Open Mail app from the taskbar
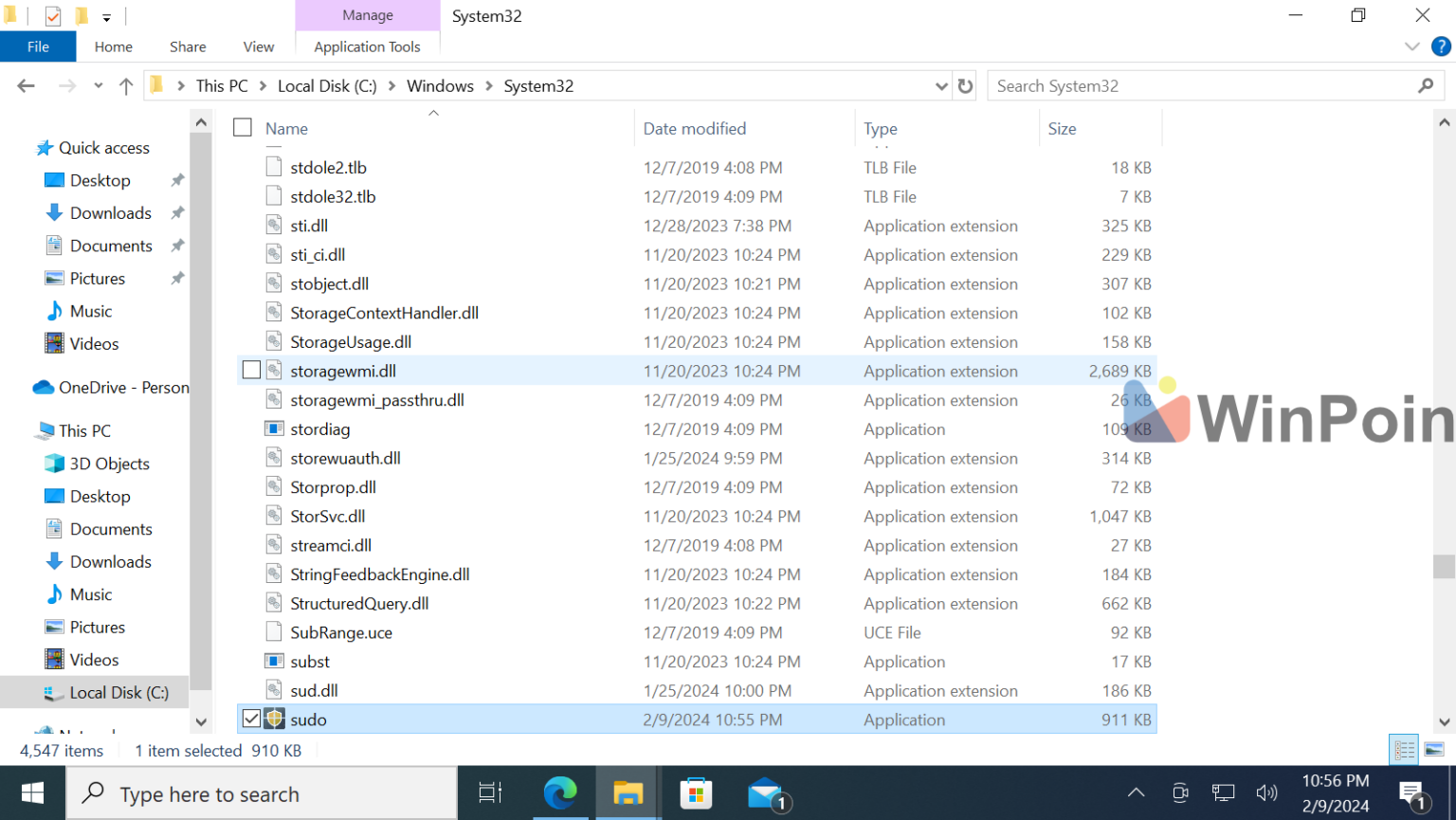 pos(766,793)
